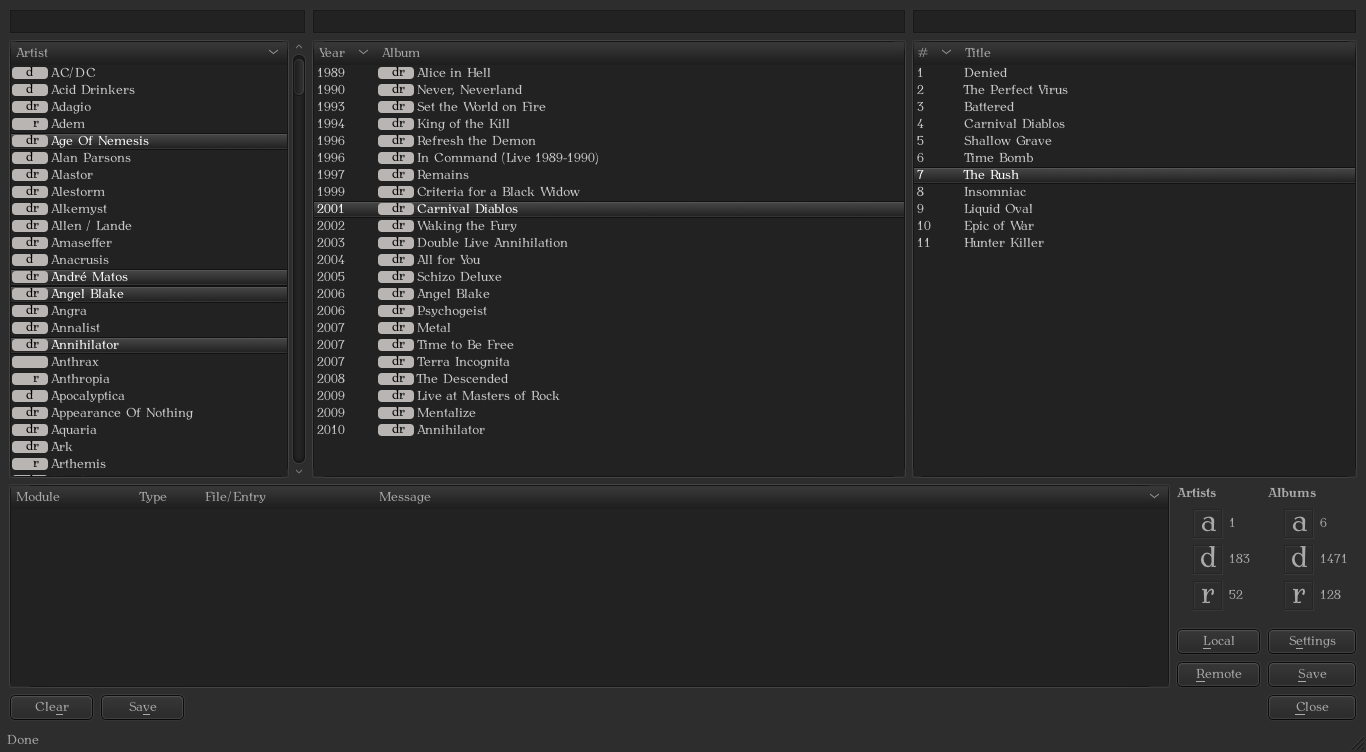Image resolution: width=1366 pixels, height=752 pixels.
Task: Sort by Title column header
Action: tap(978, 52)
